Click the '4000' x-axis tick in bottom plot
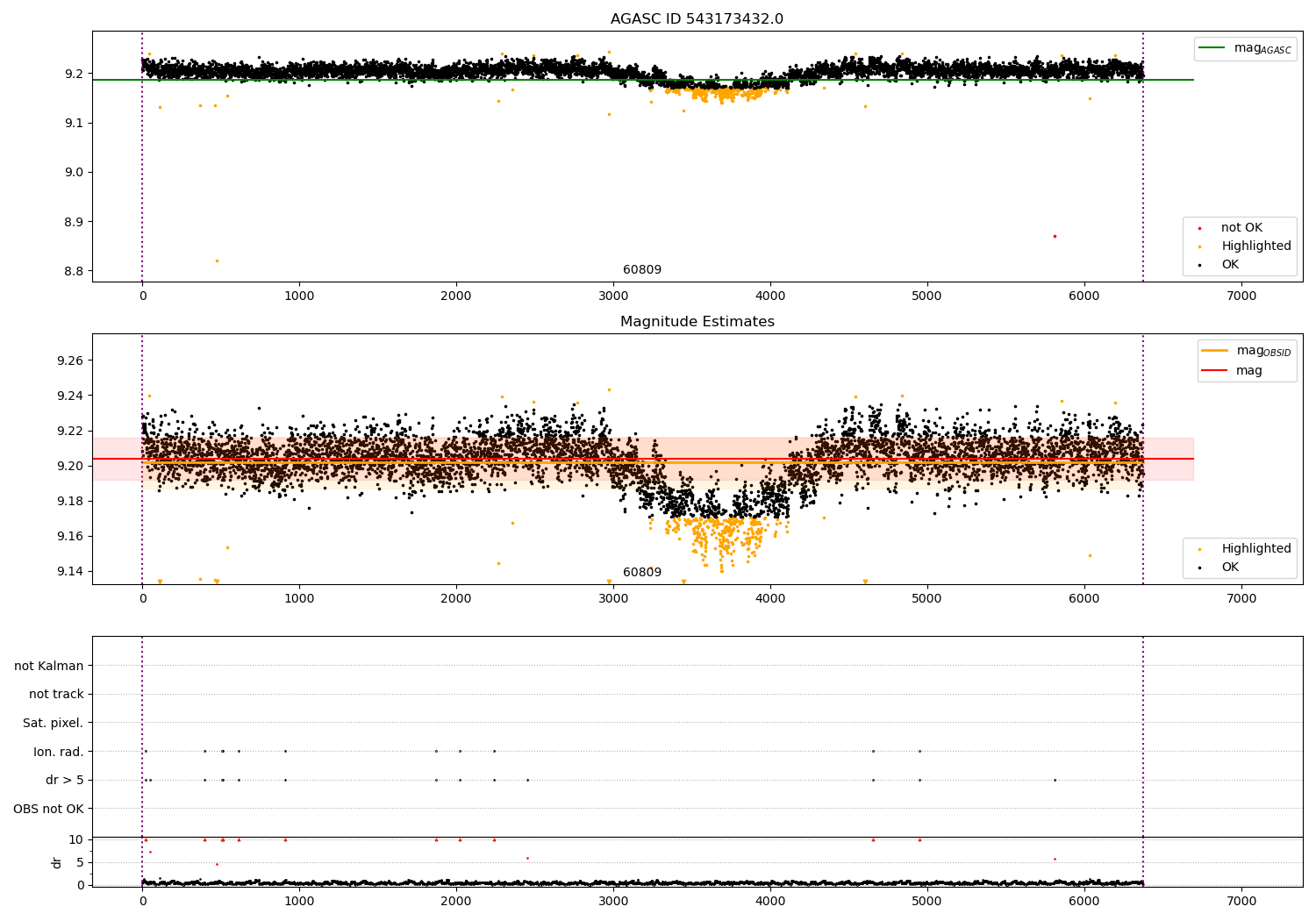The image size is (1316, 921). click(770, 901)
